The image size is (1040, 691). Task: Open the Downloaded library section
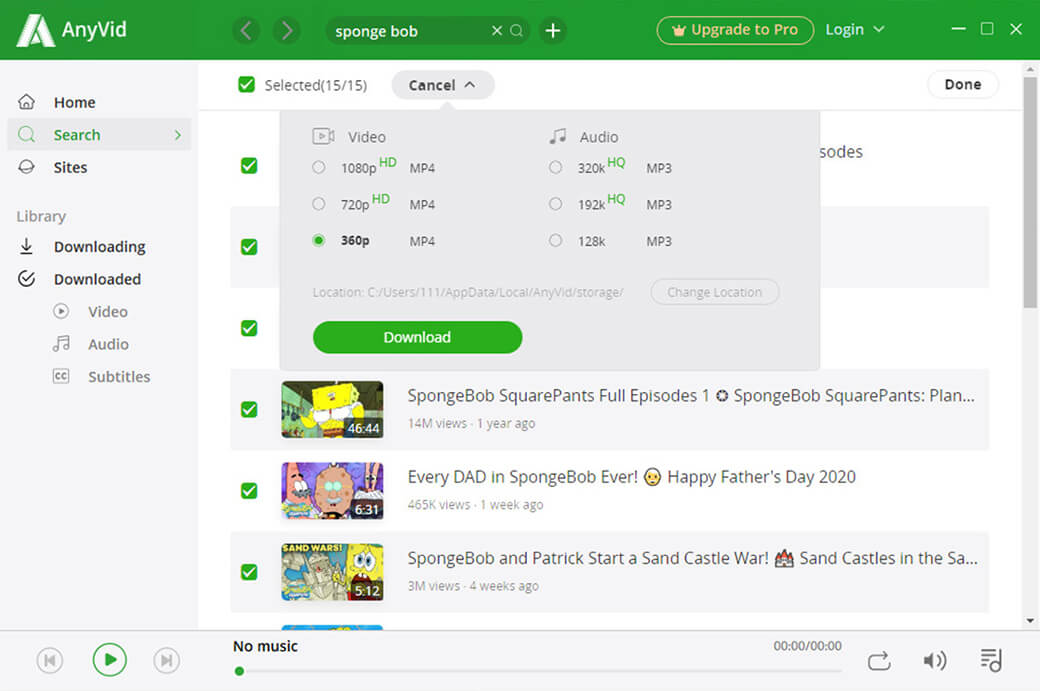[98, 279]
